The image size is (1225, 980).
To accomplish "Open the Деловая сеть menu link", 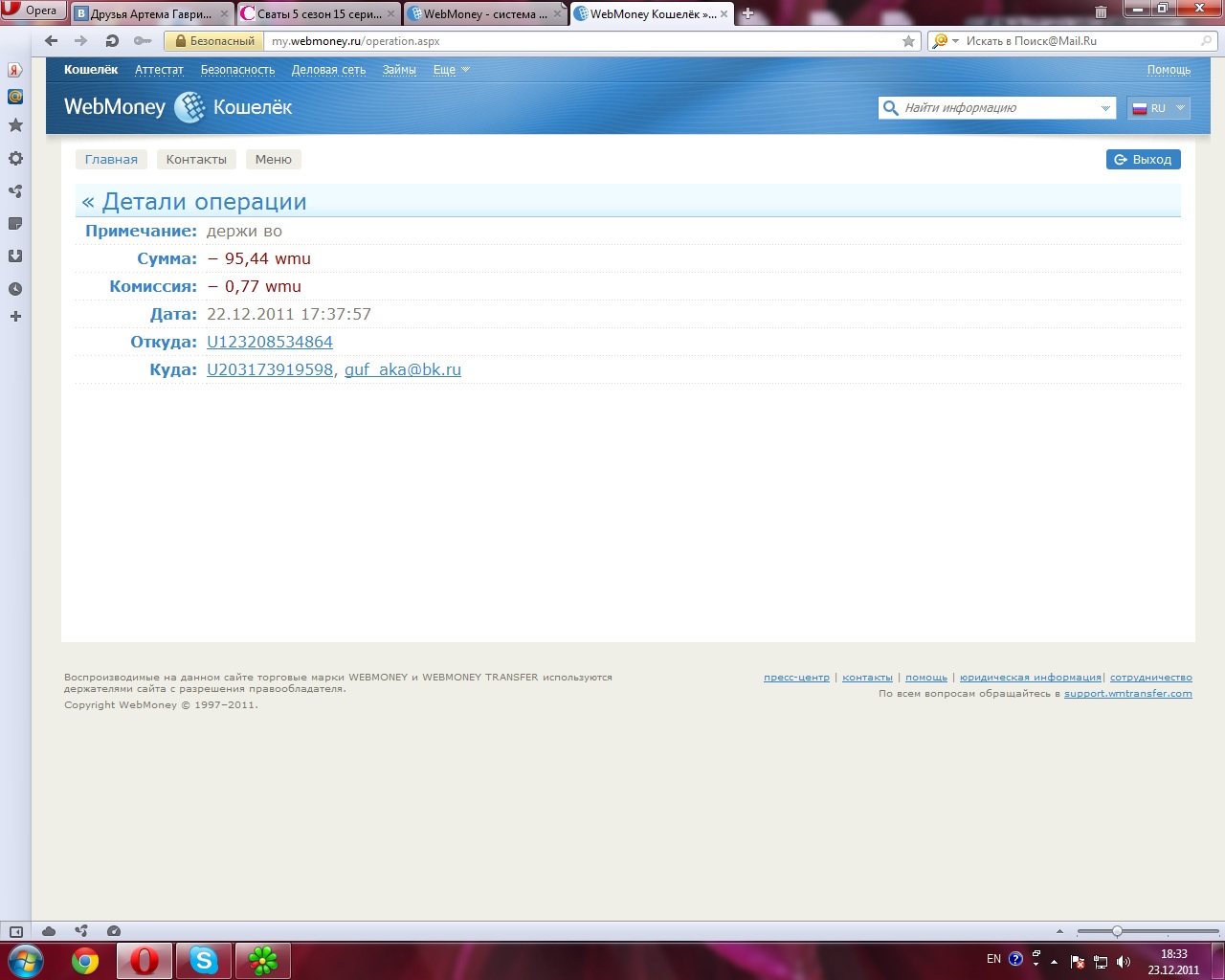I will (x=328, y=70).
